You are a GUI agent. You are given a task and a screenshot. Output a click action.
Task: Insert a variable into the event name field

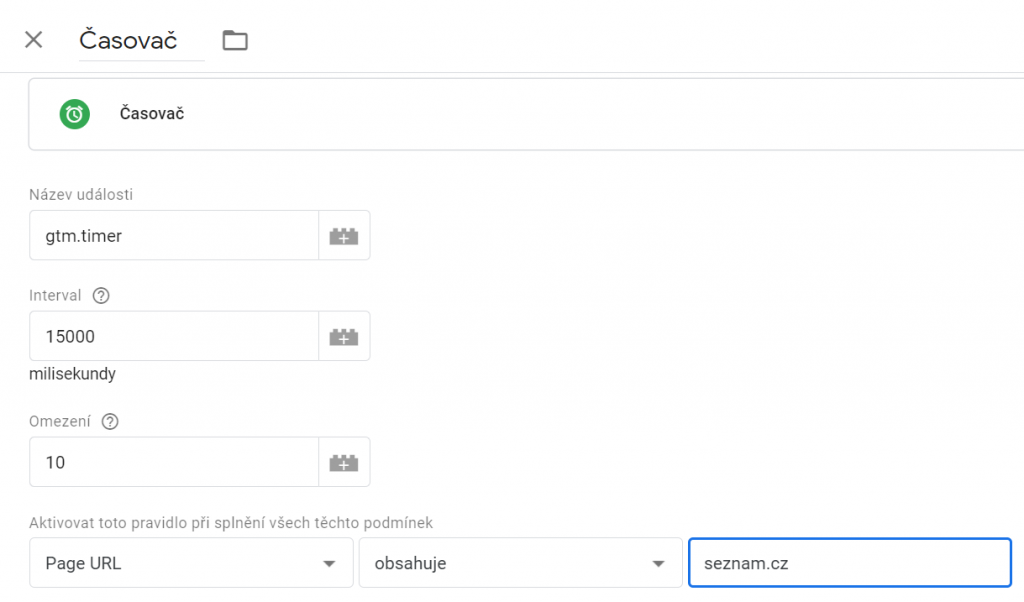[x=344, y=236]
